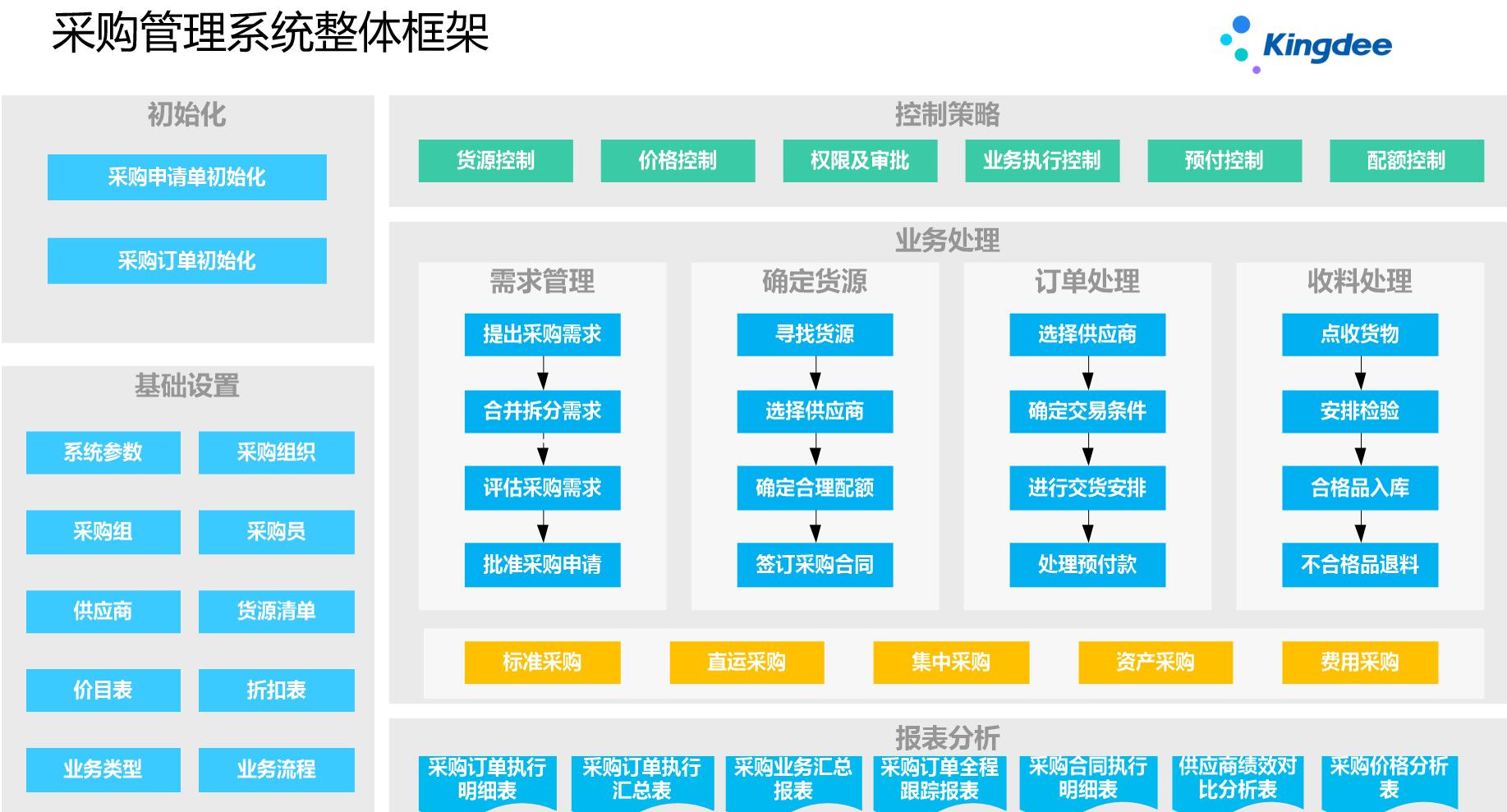Click the 货源控制 strategy box
The image size is (1507, 812).
click(x=495, y=161)
